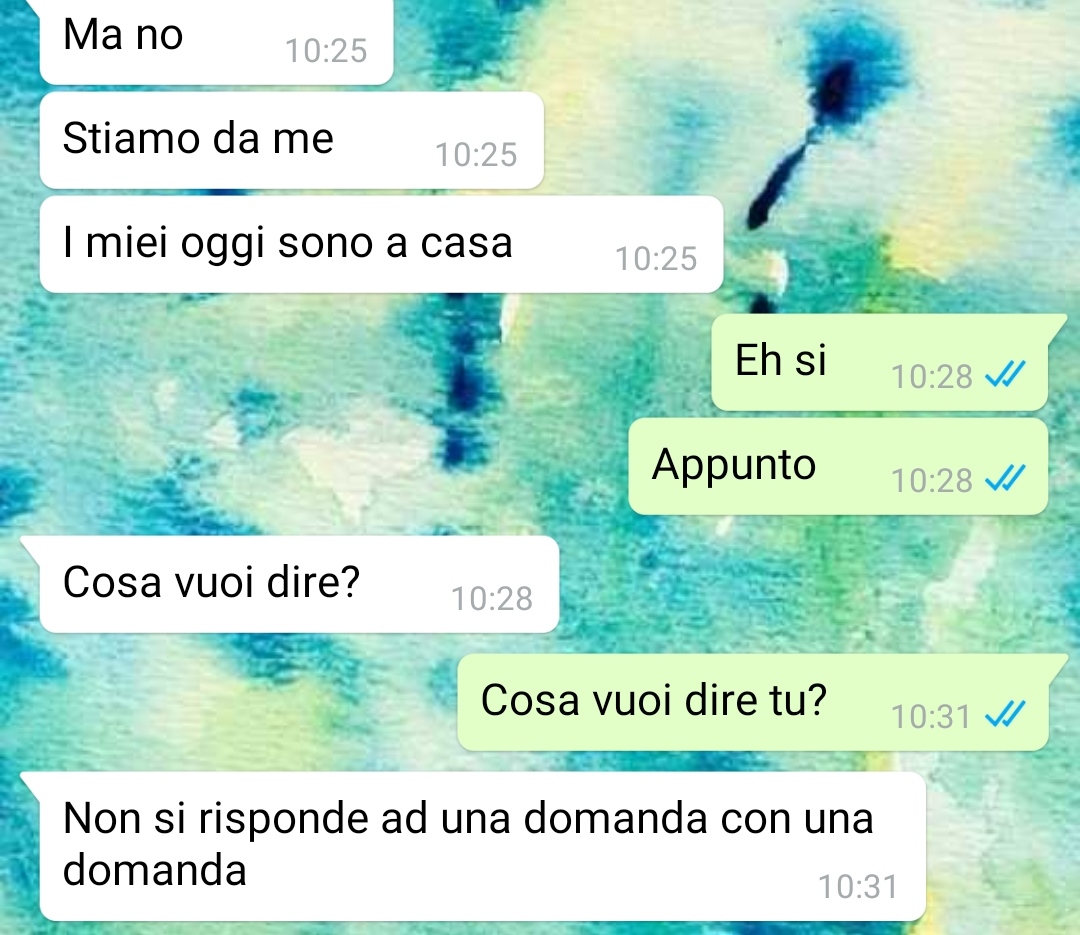Tap the 10:28 time beside 'Appunto'
This screenshot has width=1080, height=935.
tap(932, 481)
